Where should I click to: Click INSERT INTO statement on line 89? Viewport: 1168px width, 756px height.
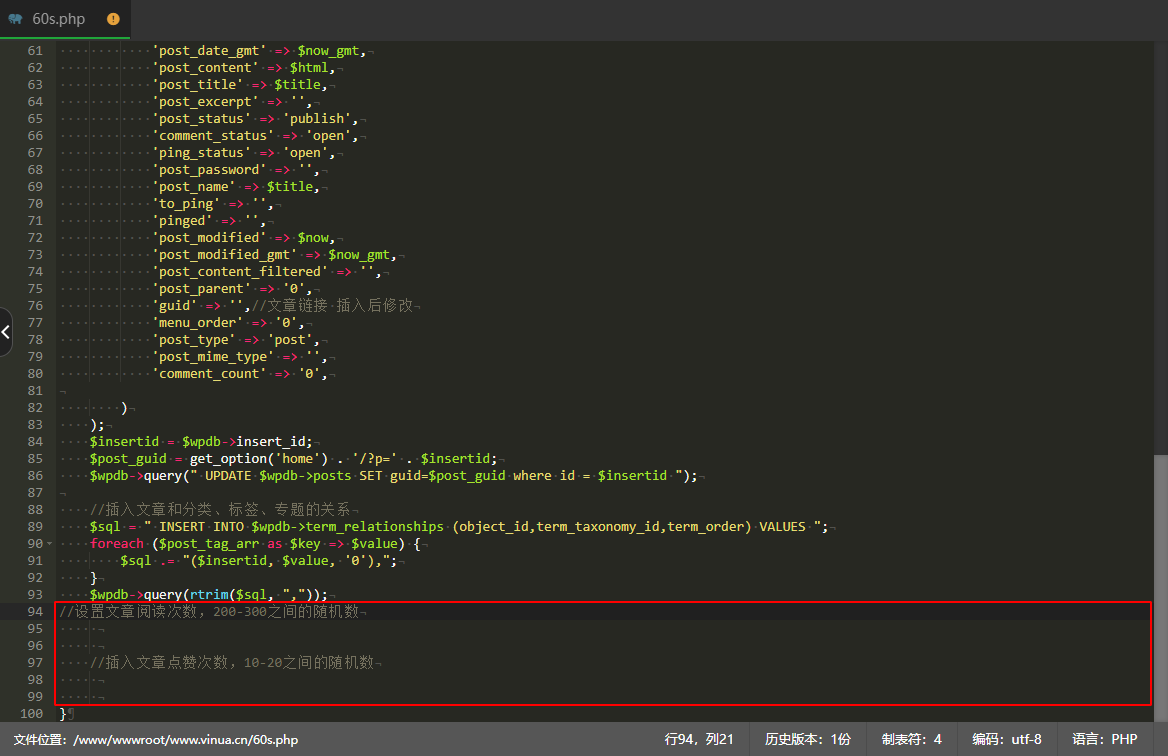(201, 527)
